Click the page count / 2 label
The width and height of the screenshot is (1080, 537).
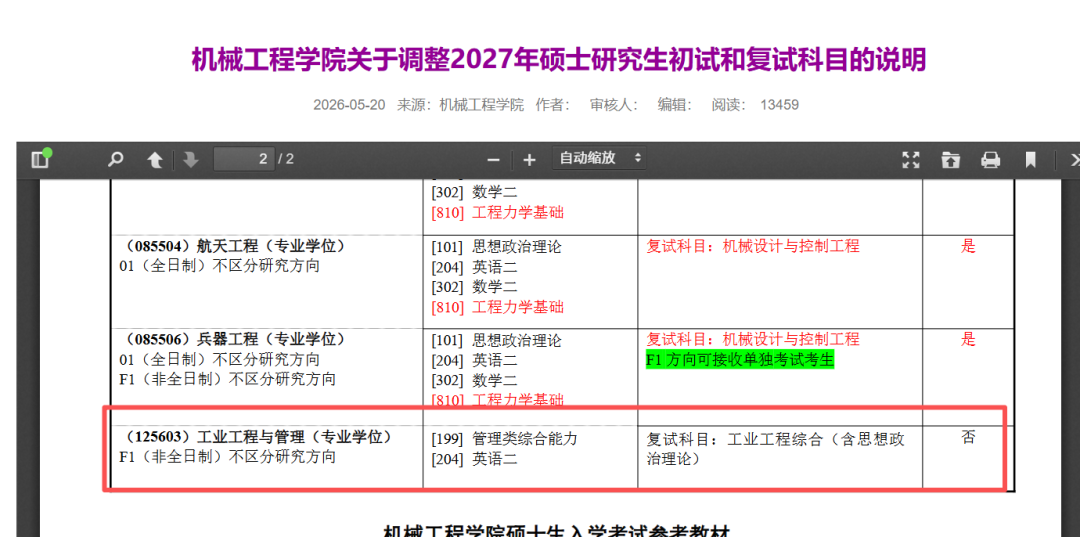(x=286, y=159)
